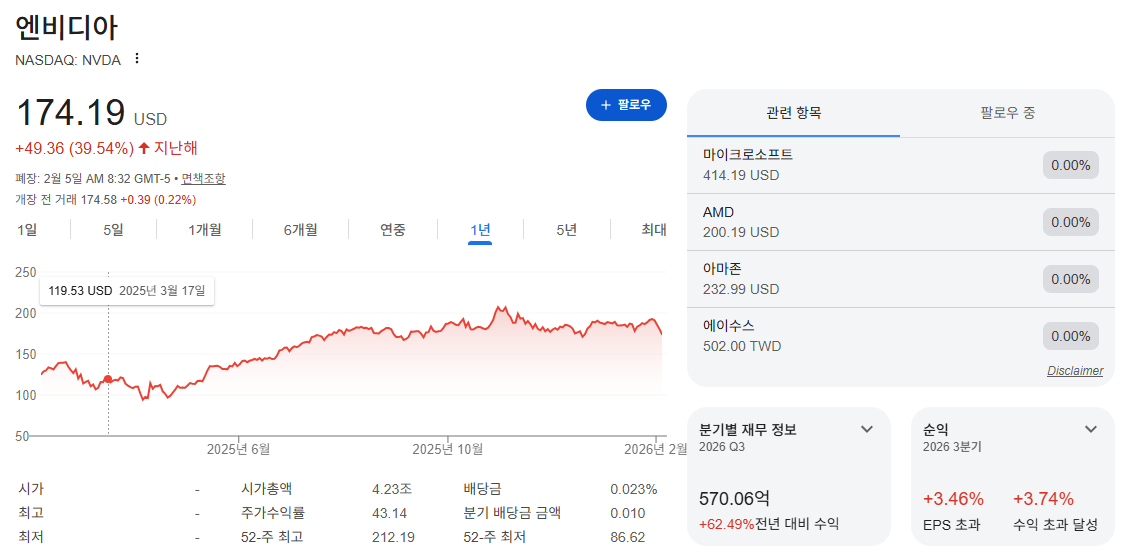Click the 174.19 current price
This screenshot has width=1134, height=554.
click(x=70, y=114)
